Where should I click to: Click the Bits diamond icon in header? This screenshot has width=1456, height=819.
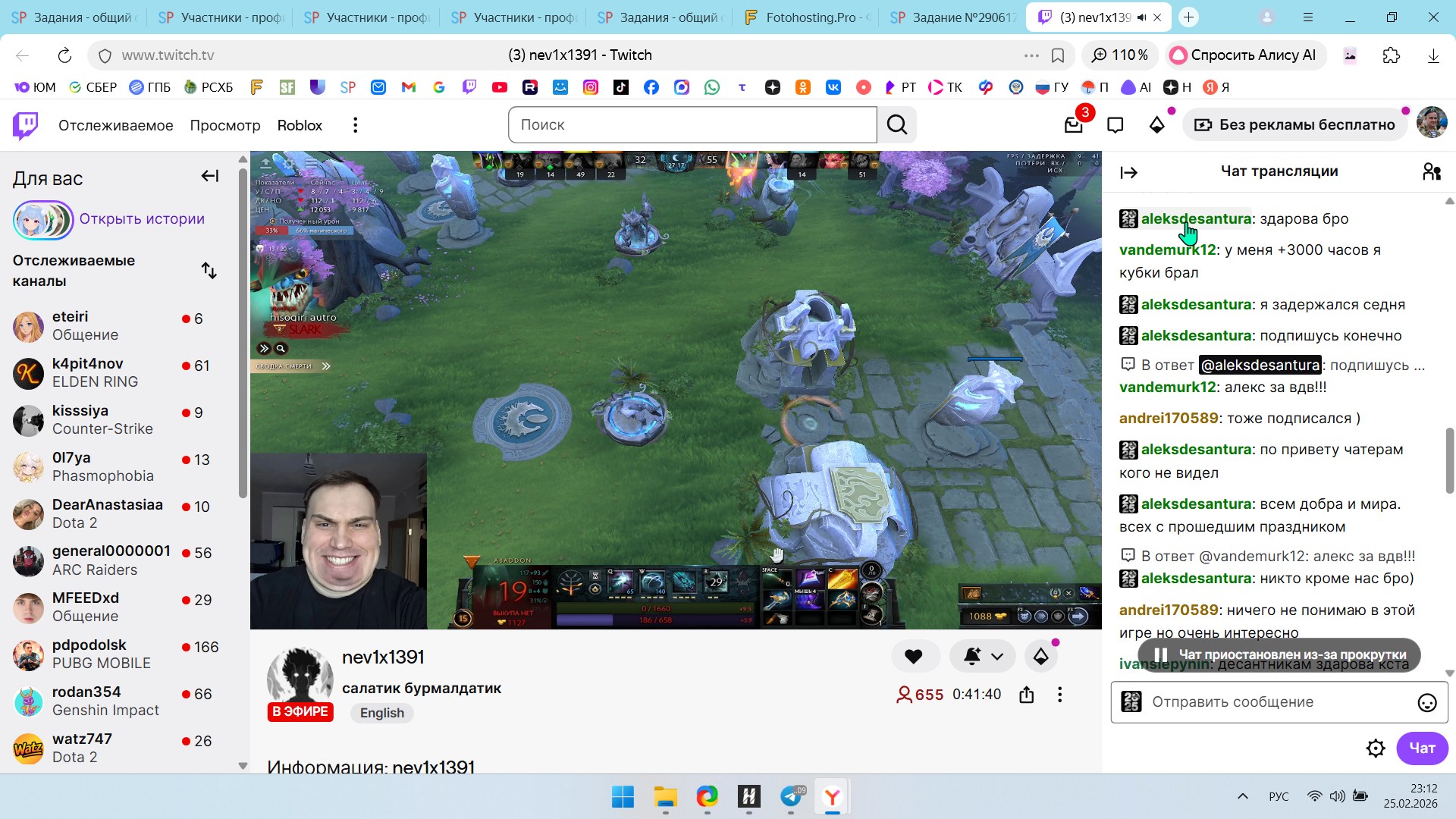click(x=1156, y=125)
